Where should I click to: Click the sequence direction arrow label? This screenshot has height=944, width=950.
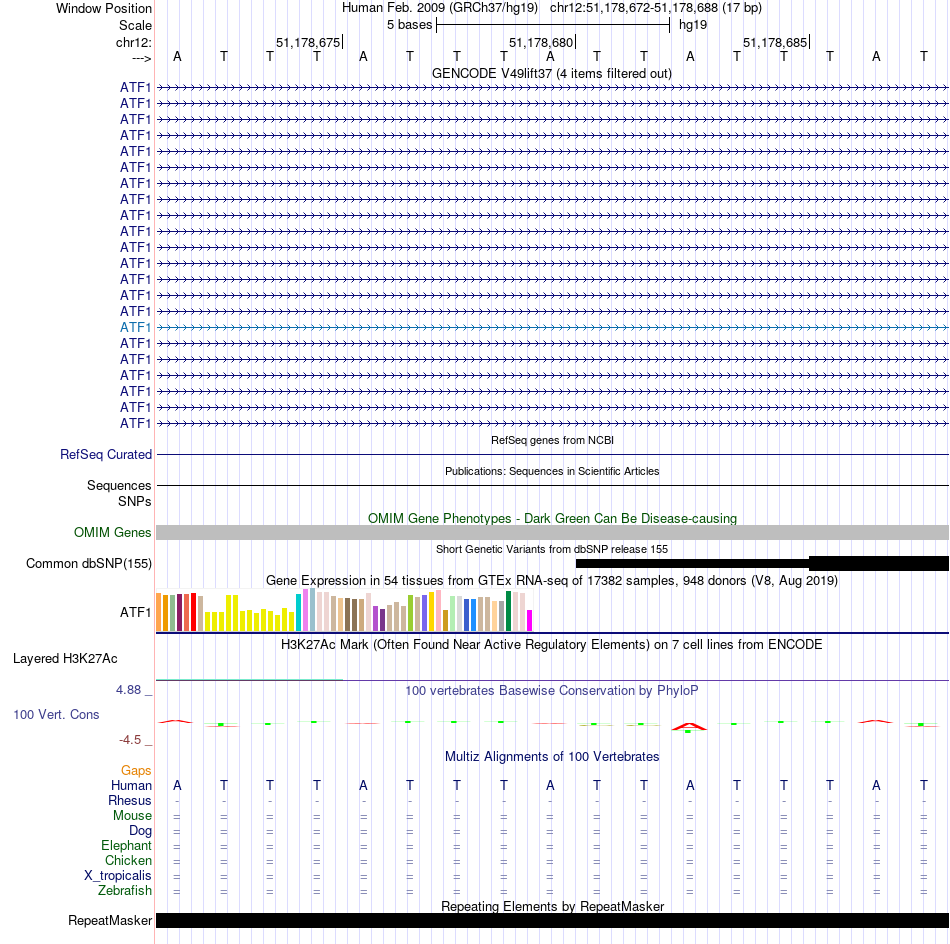pyautogui.click(x=141, y=58)
